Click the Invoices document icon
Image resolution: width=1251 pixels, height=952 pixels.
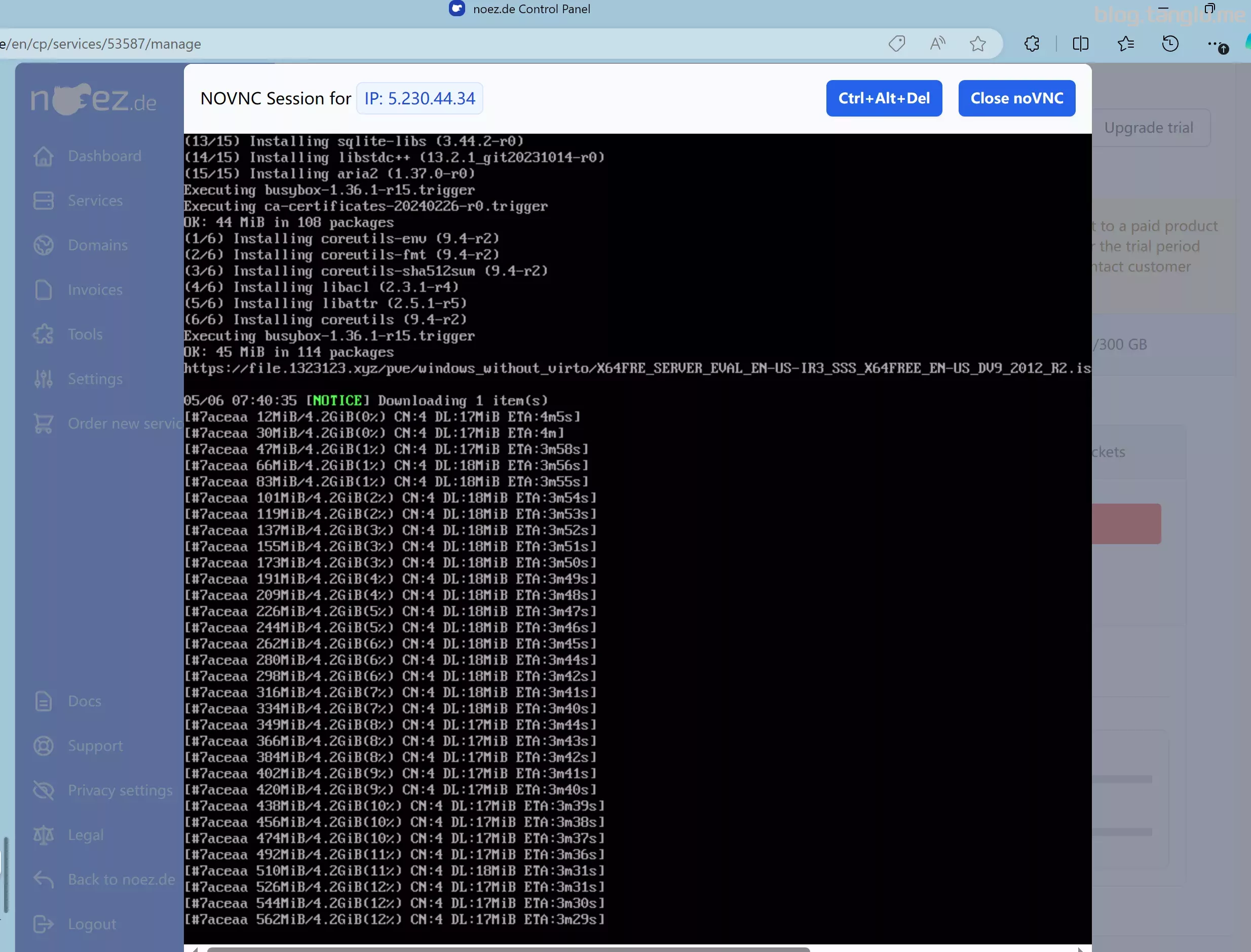[x=44, y=290]
